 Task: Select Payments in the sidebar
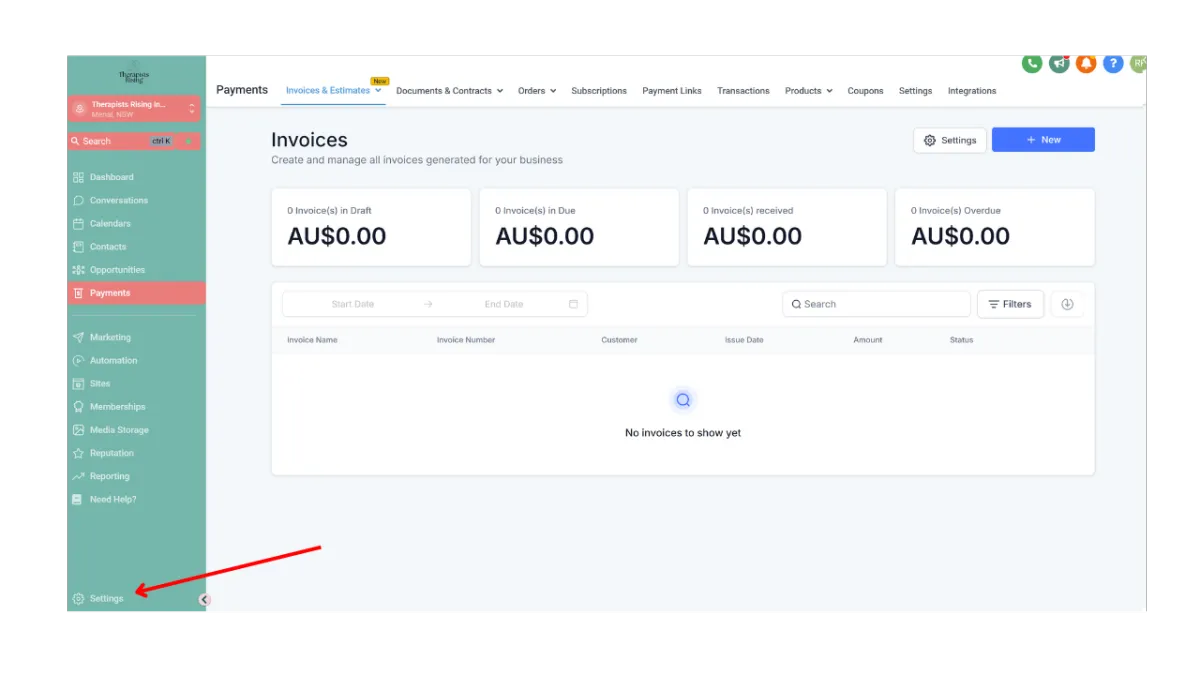[136, 293]
